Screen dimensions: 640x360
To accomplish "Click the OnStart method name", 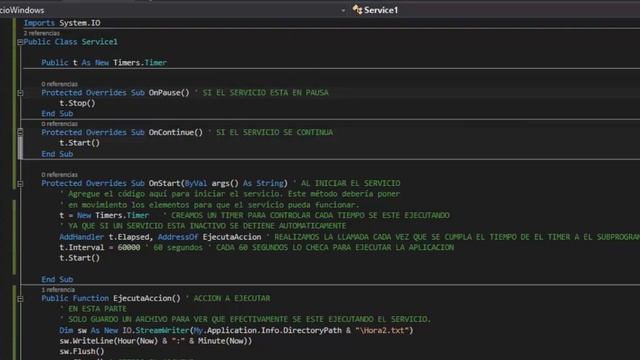I will [x=165, y=183].
